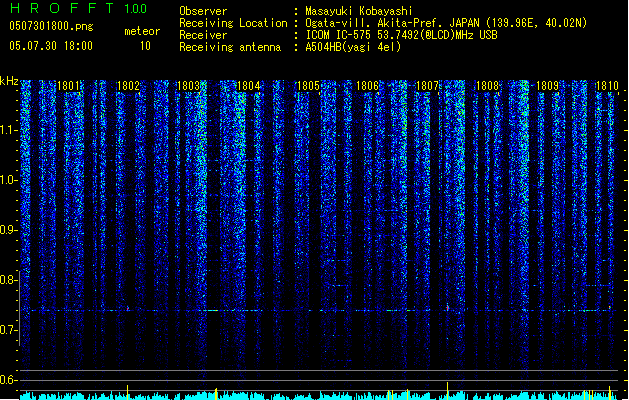Click the 1801 time marker
The height and width of the screenshot is (400, 629).
tap(68, 86)
